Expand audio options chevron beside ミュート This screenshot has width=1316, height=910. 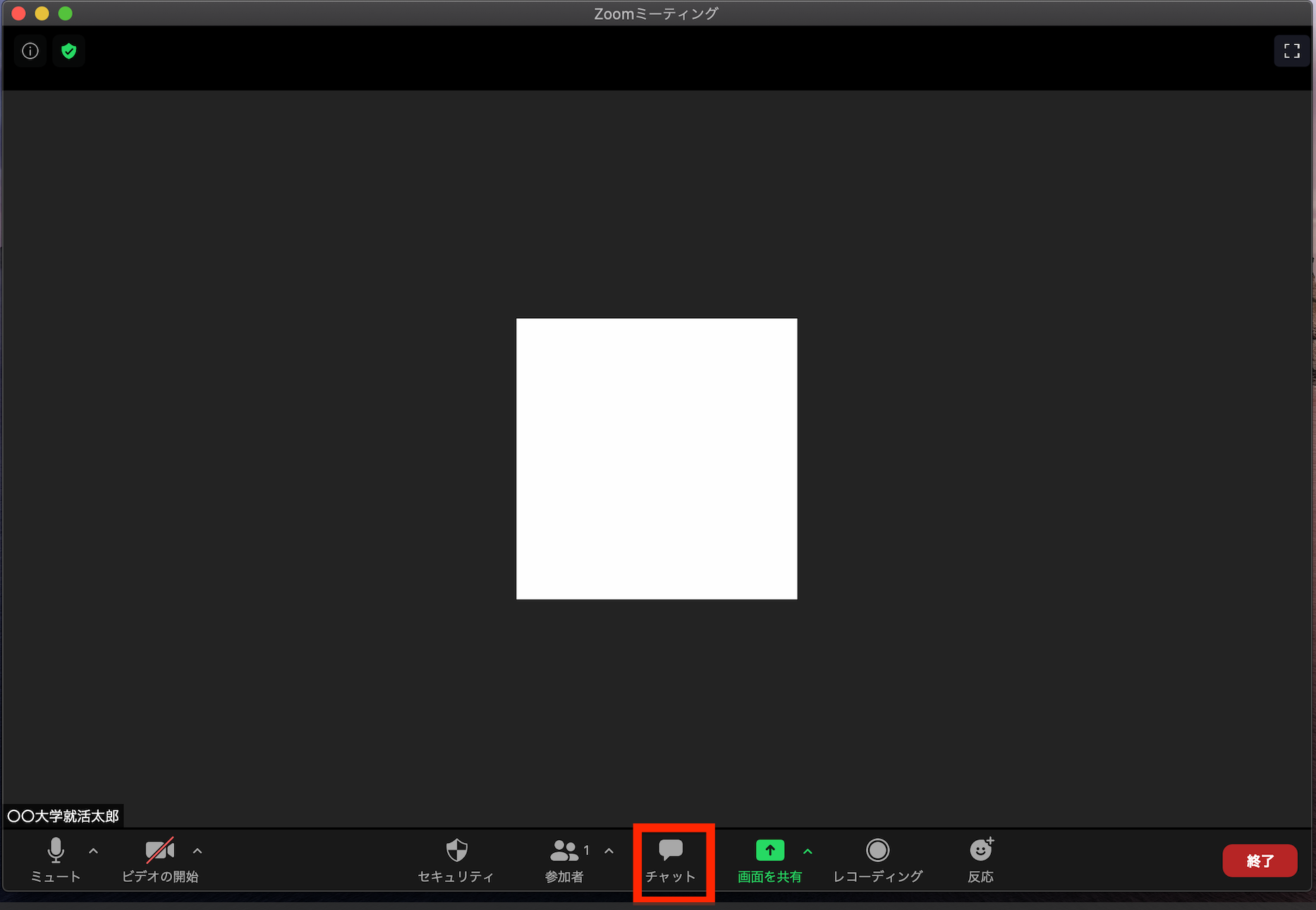click(x=93, y=851)
